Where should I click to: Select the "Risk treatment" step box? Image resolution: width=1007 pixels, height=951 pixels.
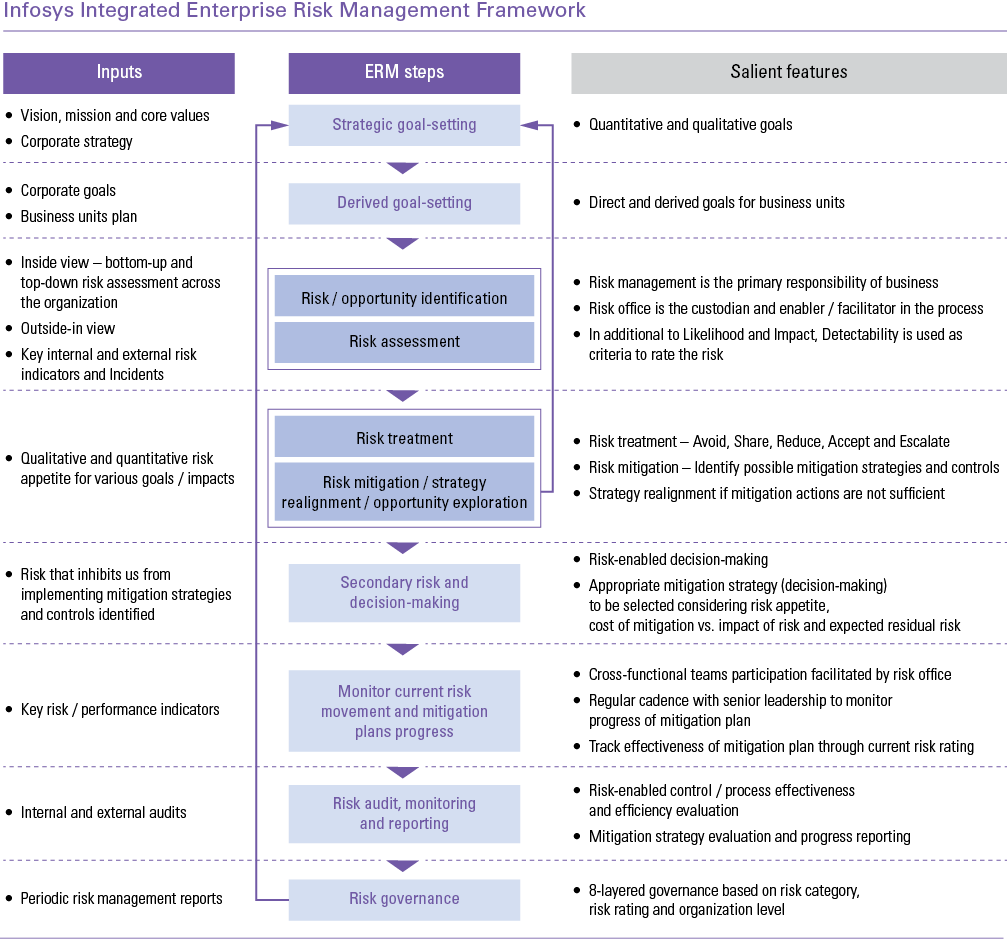pos(404,437)
